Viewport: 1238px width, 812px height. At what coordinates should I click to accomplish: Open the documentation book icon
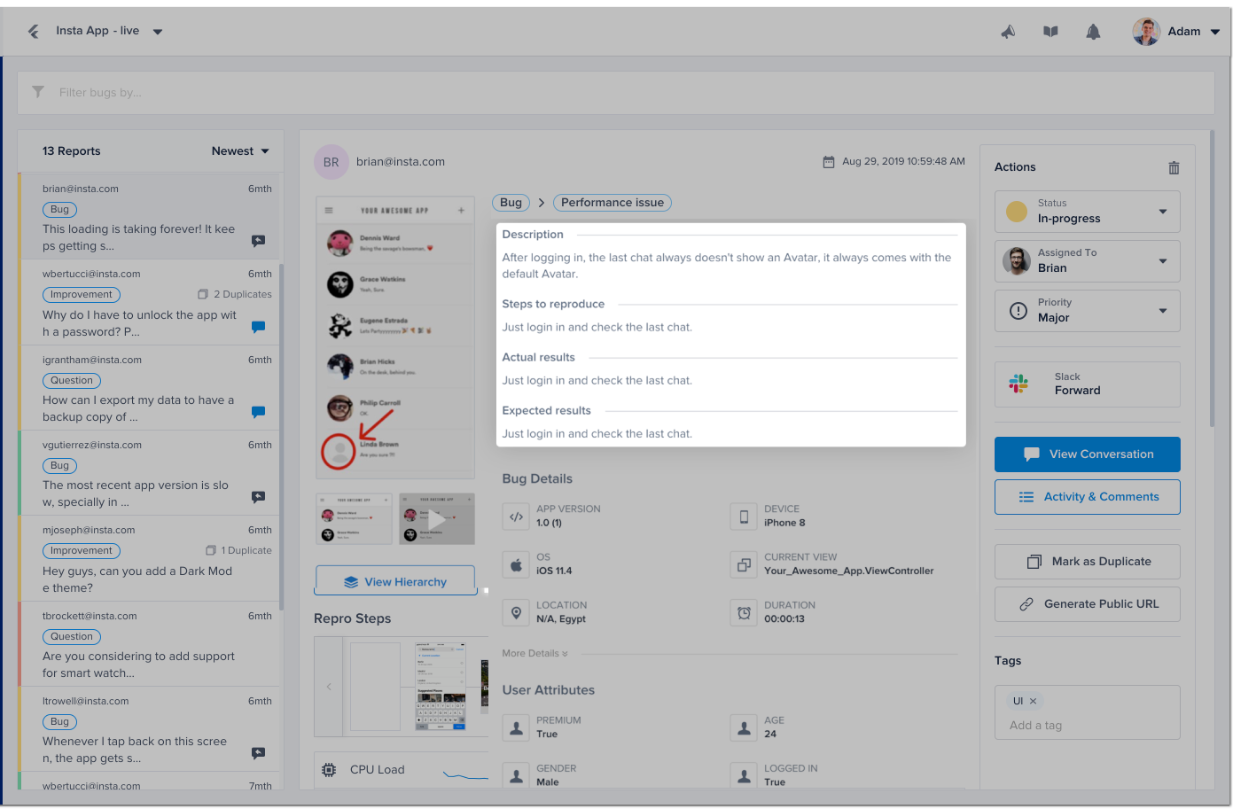click(1050, 32)
